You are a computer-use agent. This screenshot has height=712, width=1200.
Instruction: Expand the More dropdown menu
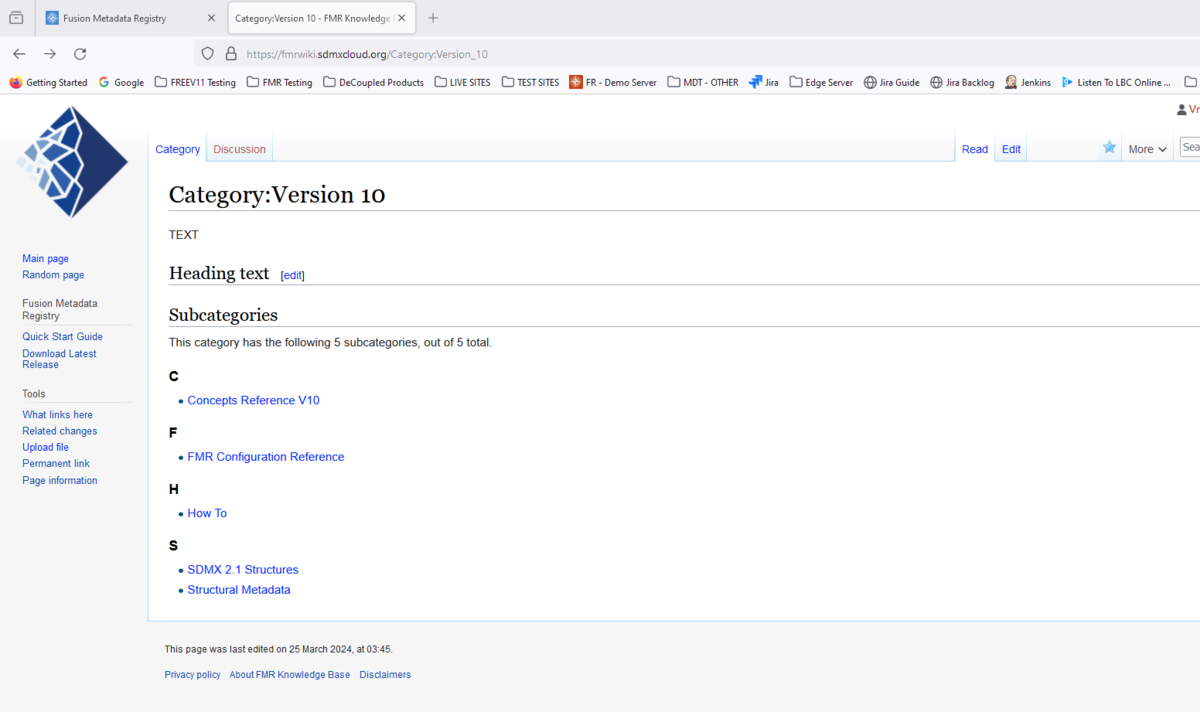click(1147, 149)
